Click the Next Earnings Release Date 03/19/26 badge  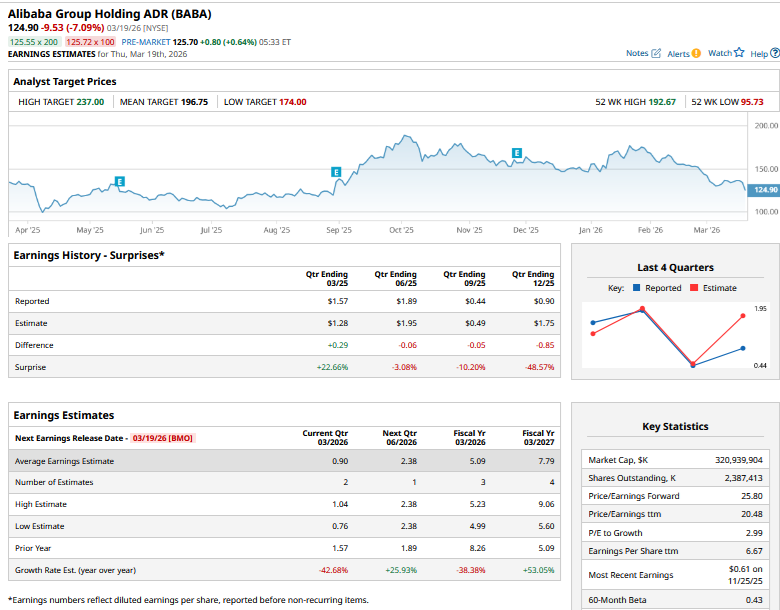(162, 438)
